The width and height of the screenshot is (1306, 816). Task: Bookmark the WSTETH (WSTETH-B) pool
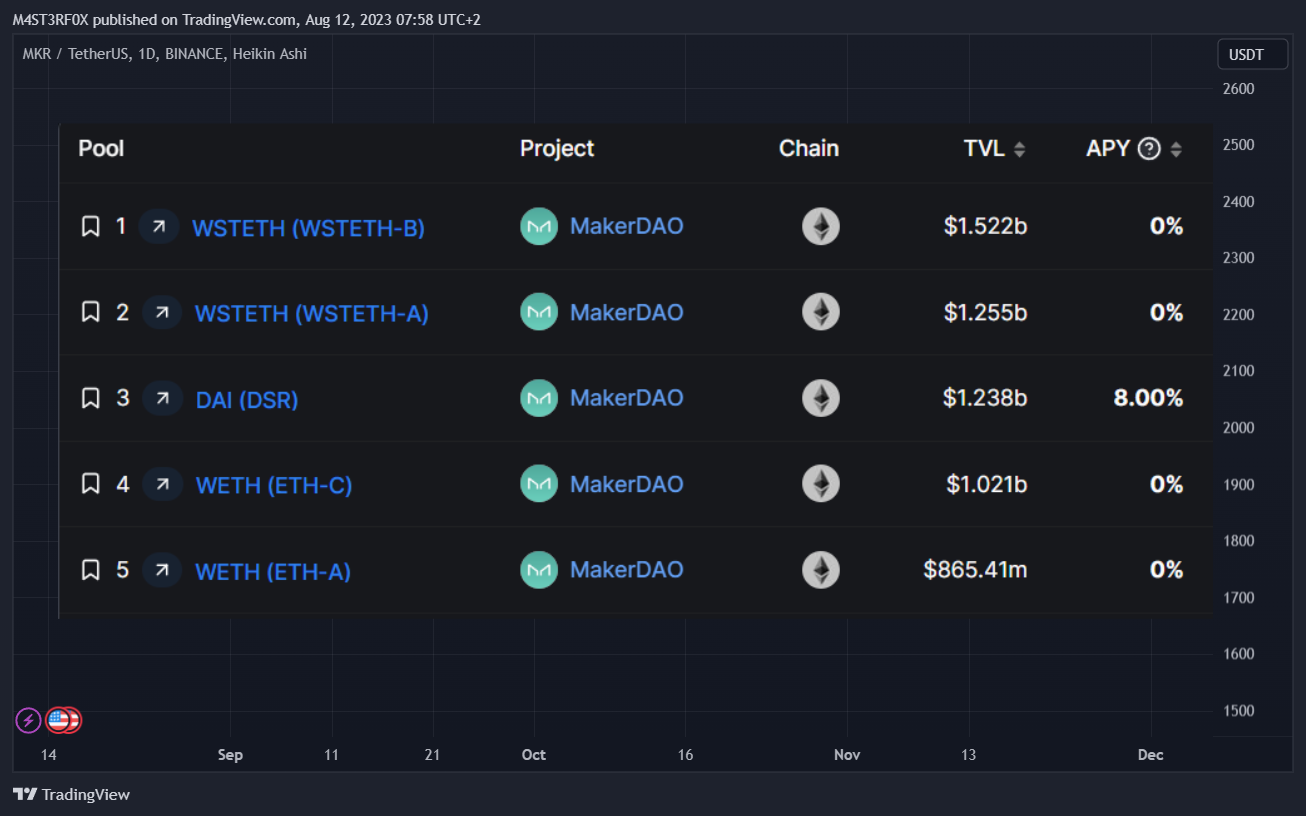(90, 227)
